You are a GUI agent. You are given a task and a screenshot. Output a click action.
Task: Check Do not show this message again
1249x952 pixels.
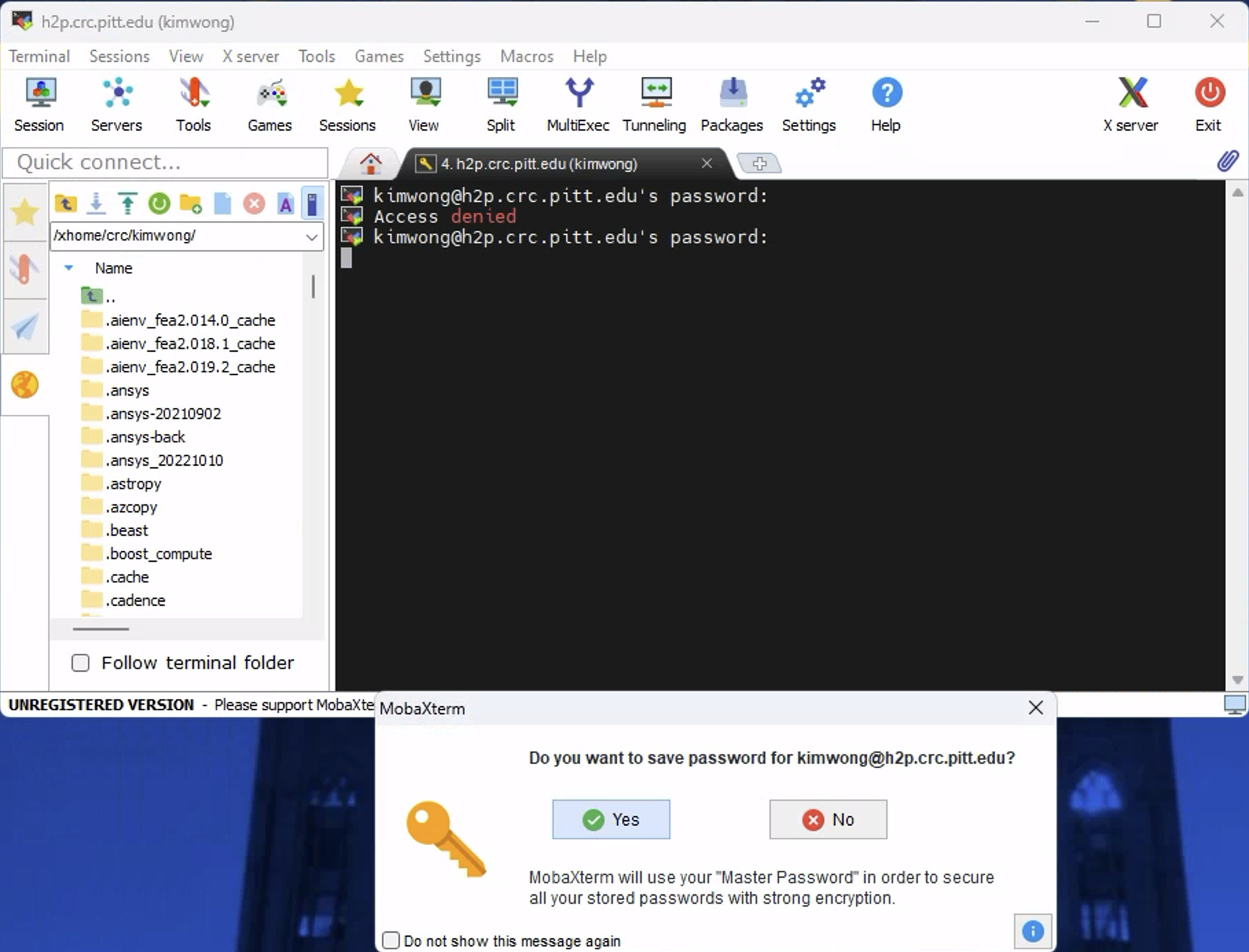click(391, 940)
